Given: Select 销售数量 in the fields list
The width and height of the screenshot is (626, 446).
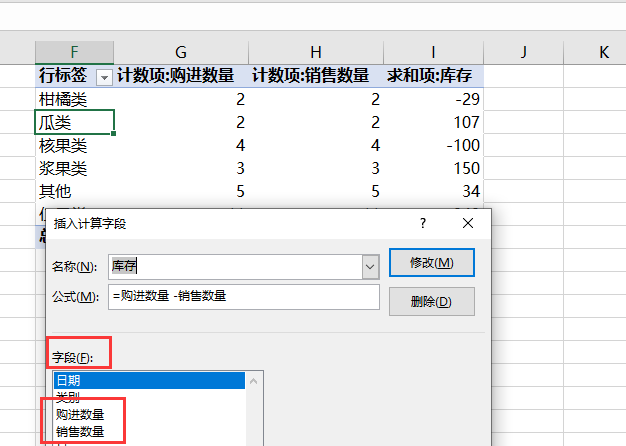Looking at the screenshot, I should coord(80,432).
